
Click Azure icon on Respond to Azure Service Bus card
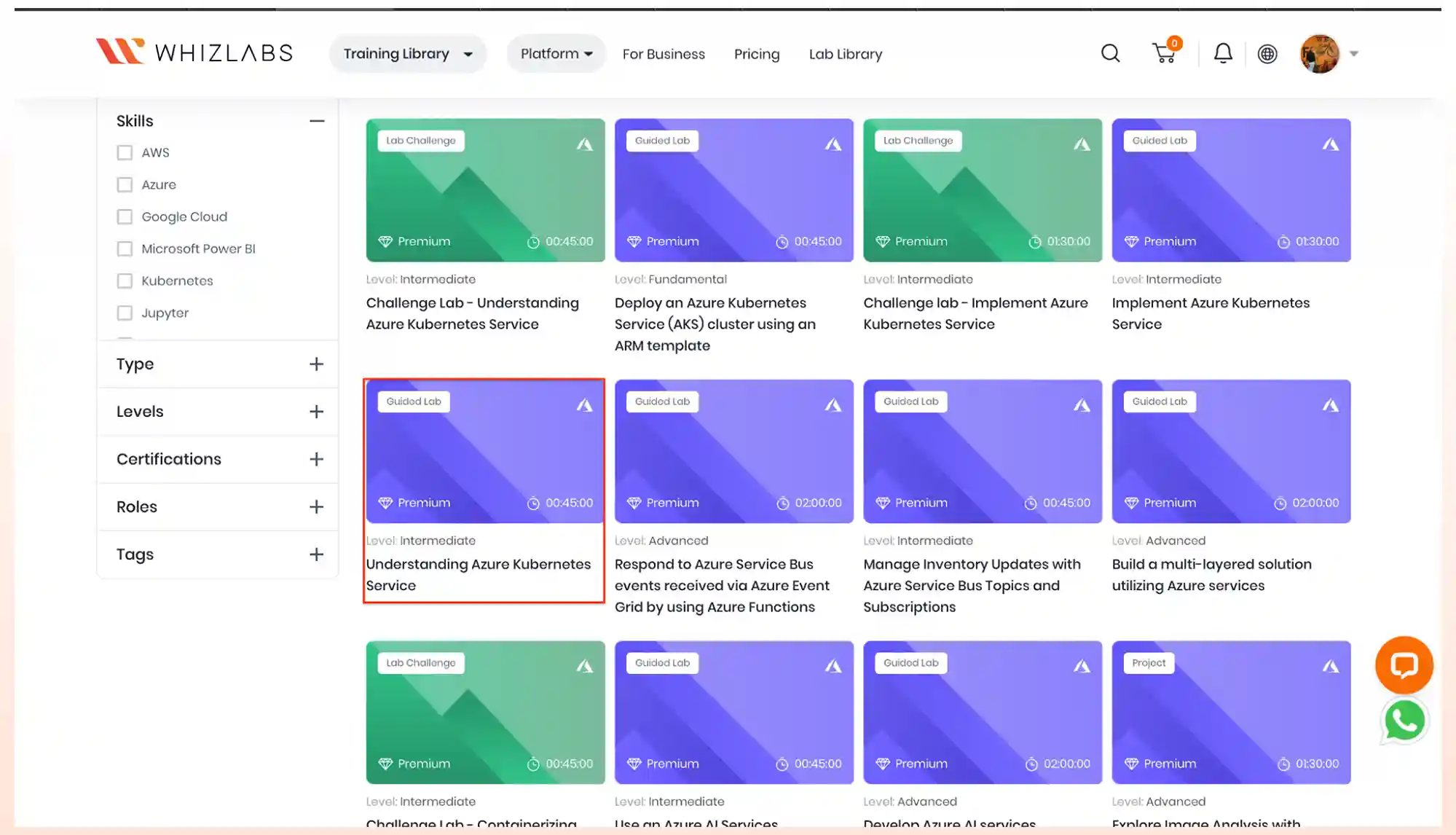click(833, 405)
